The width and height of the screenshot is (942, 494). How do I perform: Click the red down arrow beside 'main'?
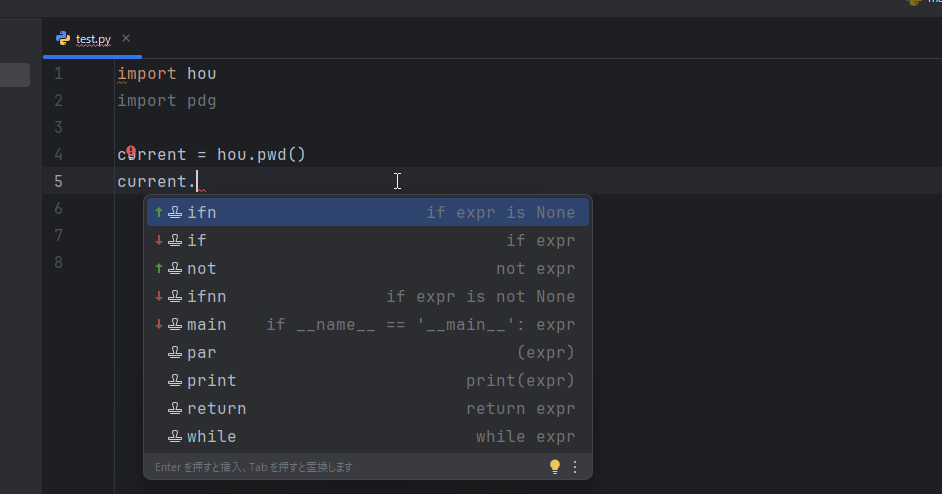pos(159,325)
